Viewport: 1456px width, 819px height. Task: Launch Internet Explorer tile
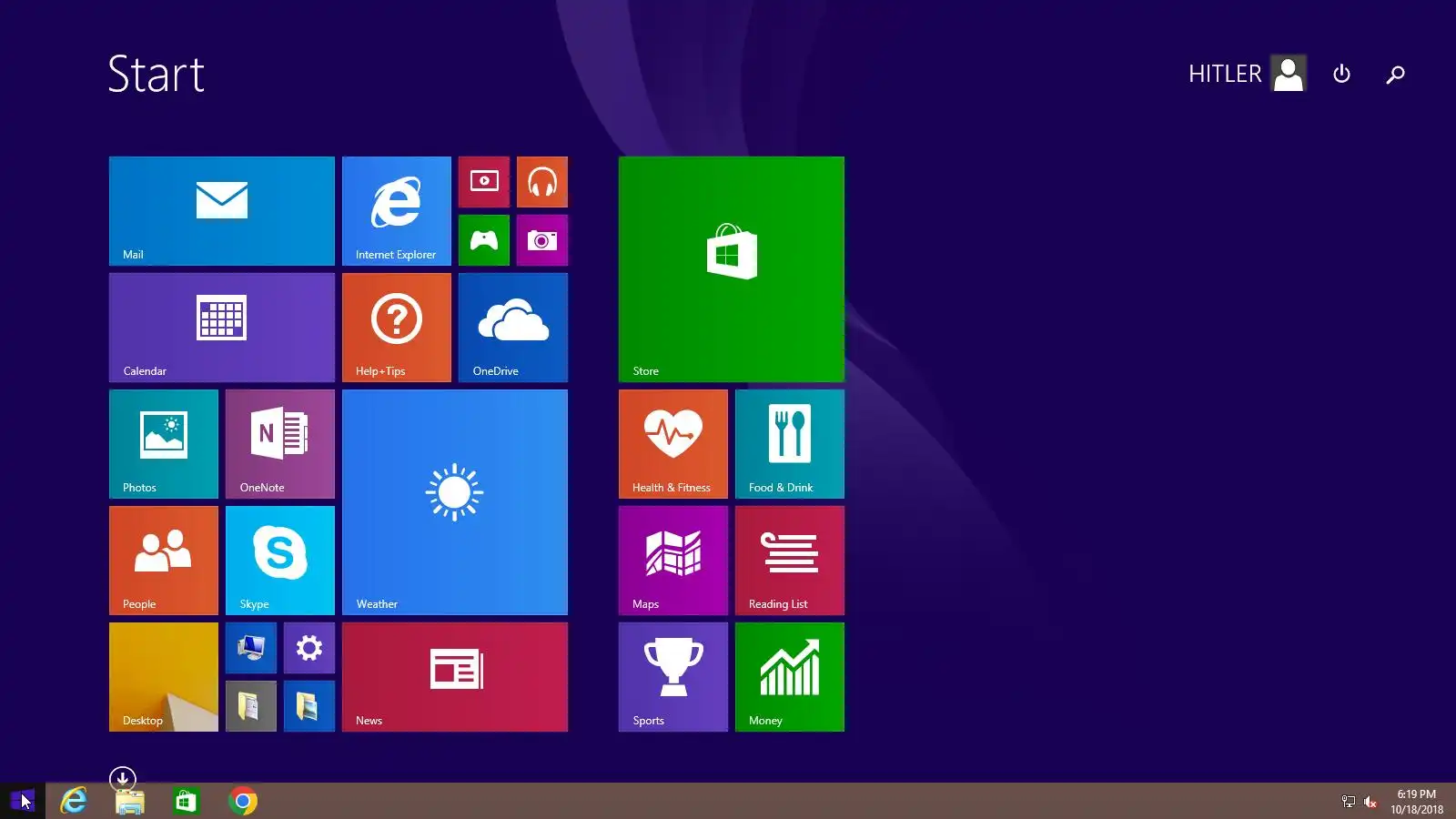coord(397,211)
